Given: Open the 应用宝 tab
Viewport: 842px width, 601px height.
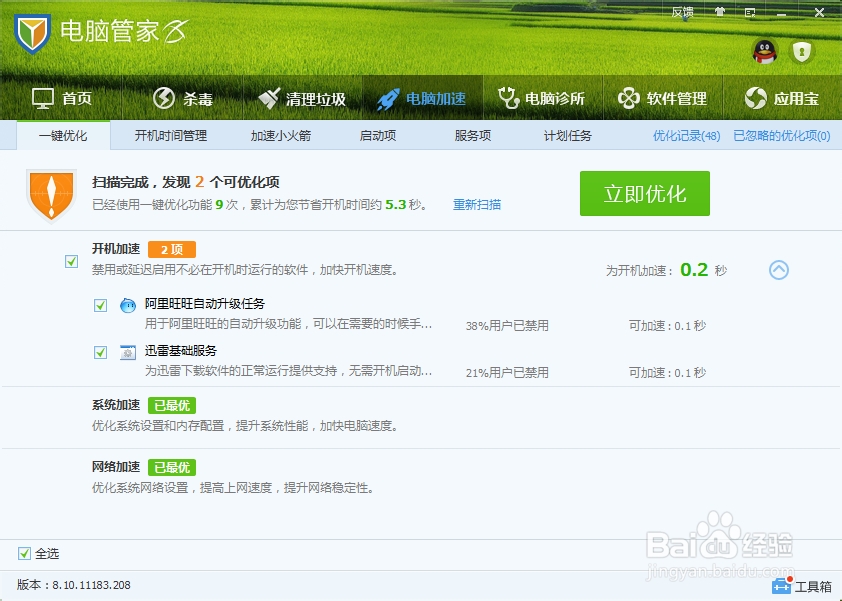Looking at the screenshot, I should 782,98.
